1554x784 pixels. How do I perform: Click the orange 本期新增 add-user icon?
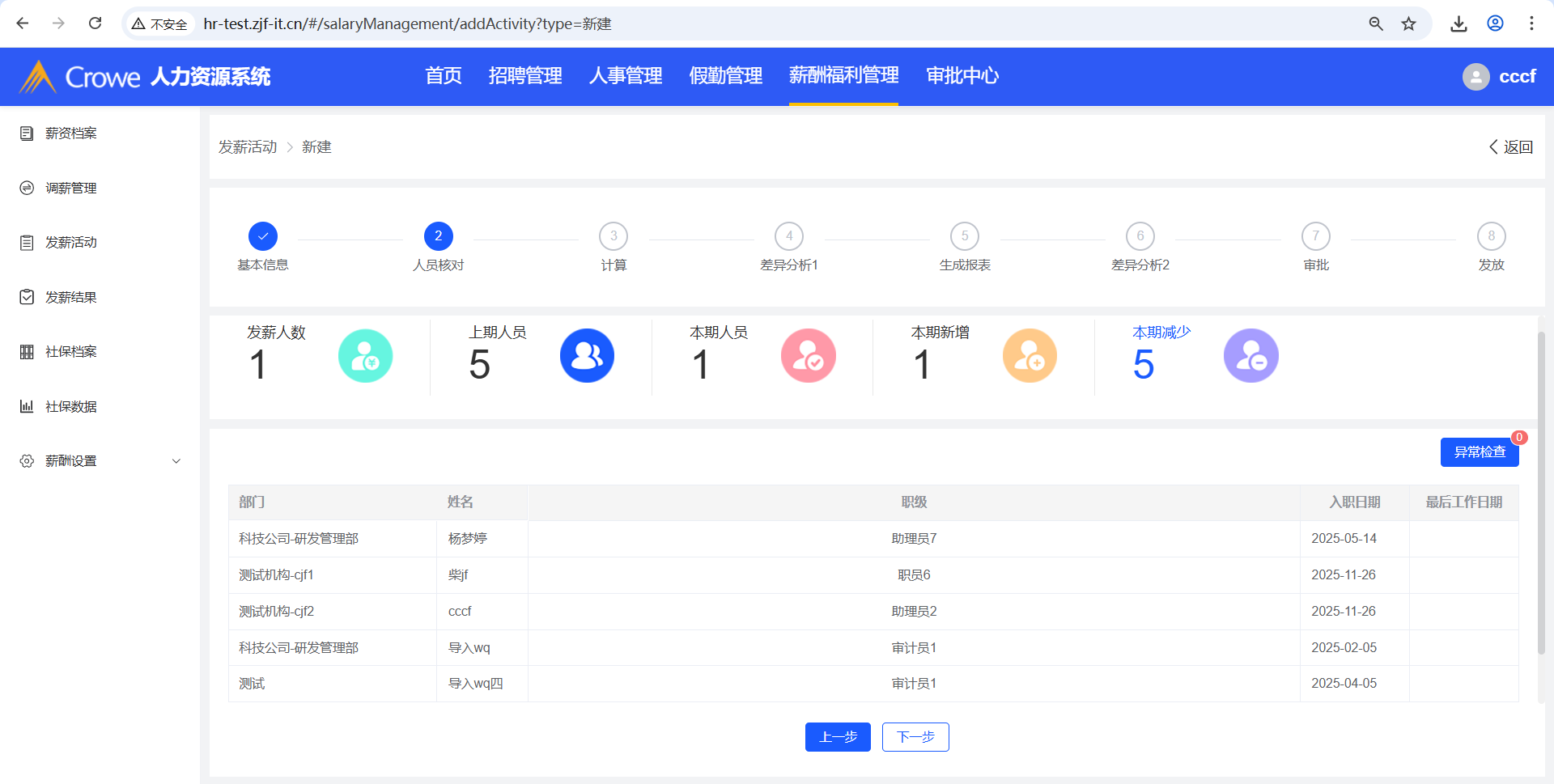click(x=1030, y=356)
